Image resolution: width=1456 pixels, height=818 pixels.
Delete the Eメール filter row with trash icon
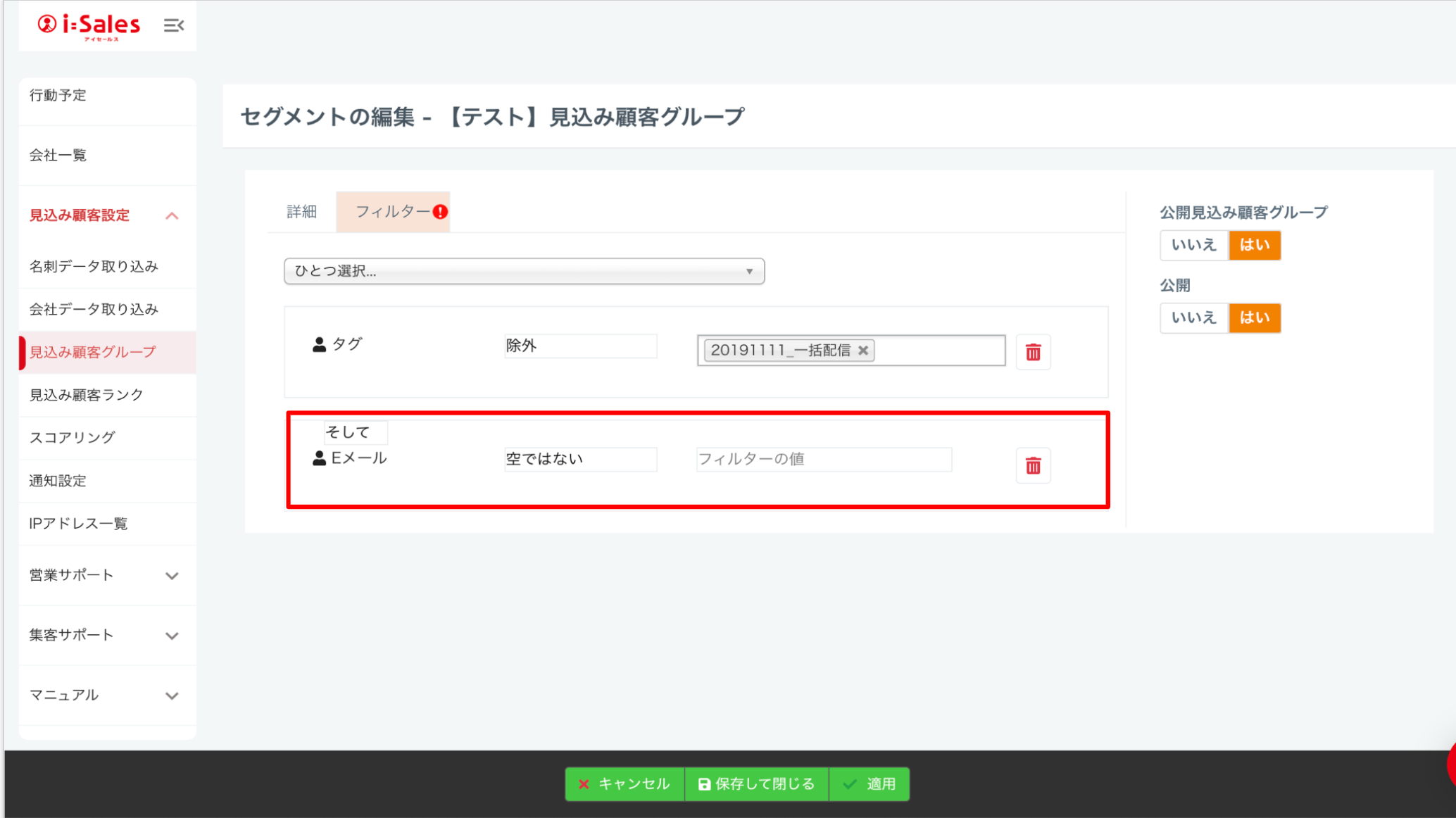pos(1033,465)
